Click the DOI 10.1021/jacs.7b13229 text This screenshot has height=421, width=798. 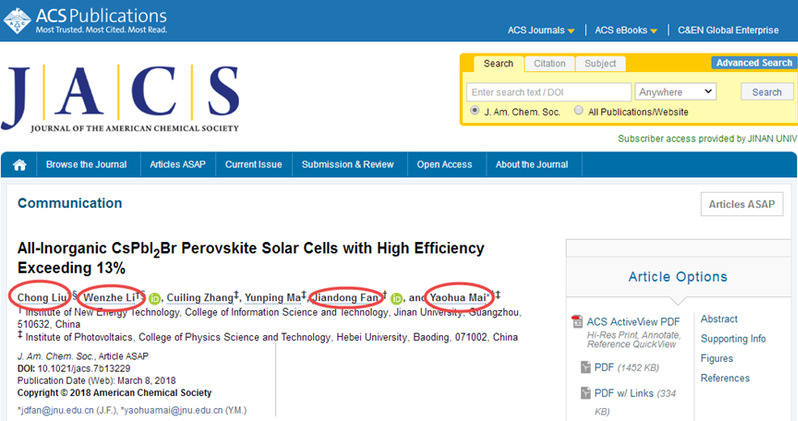click(74, 369)
